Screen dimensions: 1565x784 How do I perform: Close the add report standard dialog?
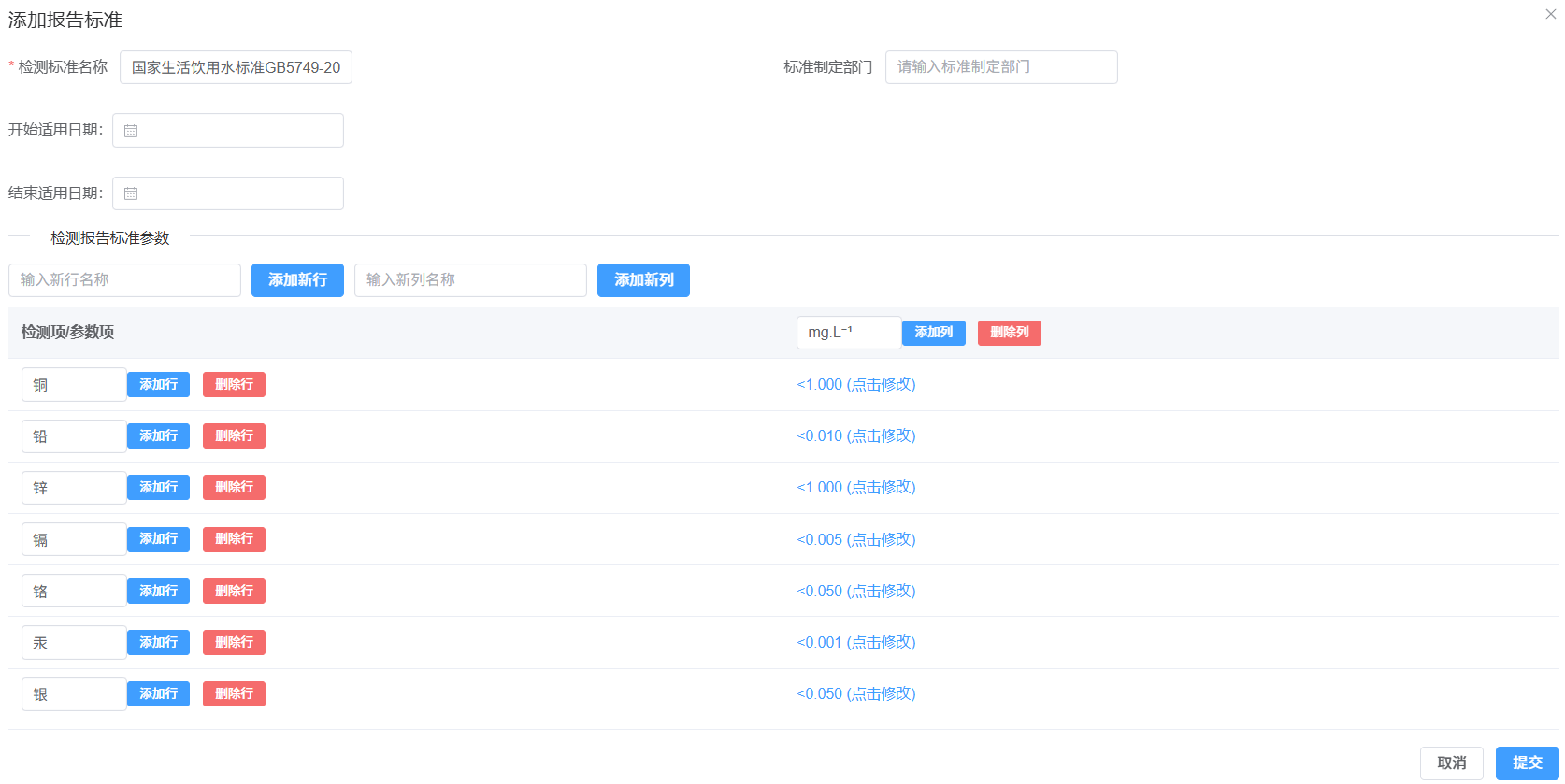1550,14
